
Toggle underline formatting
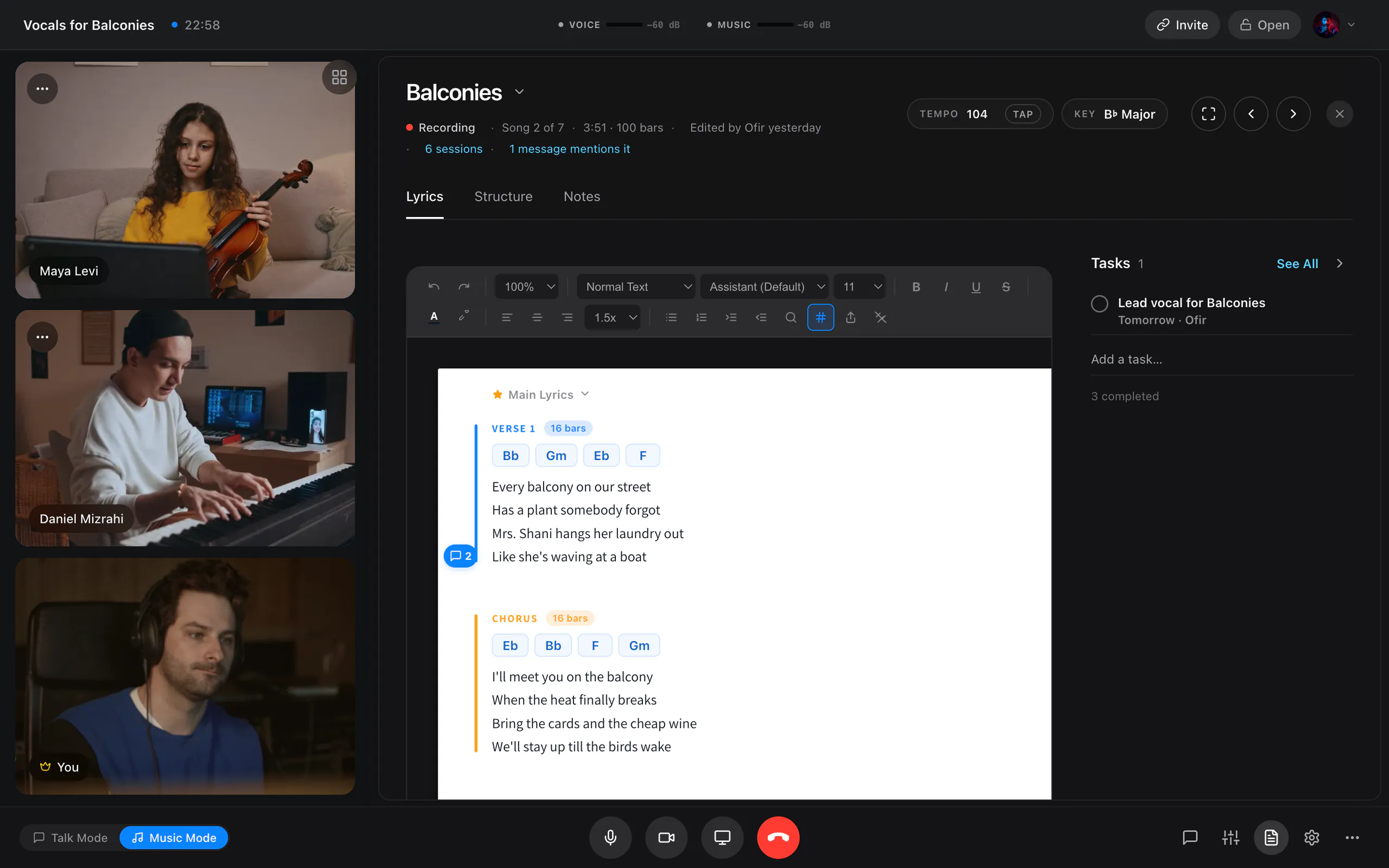click(x=976, y=286)
